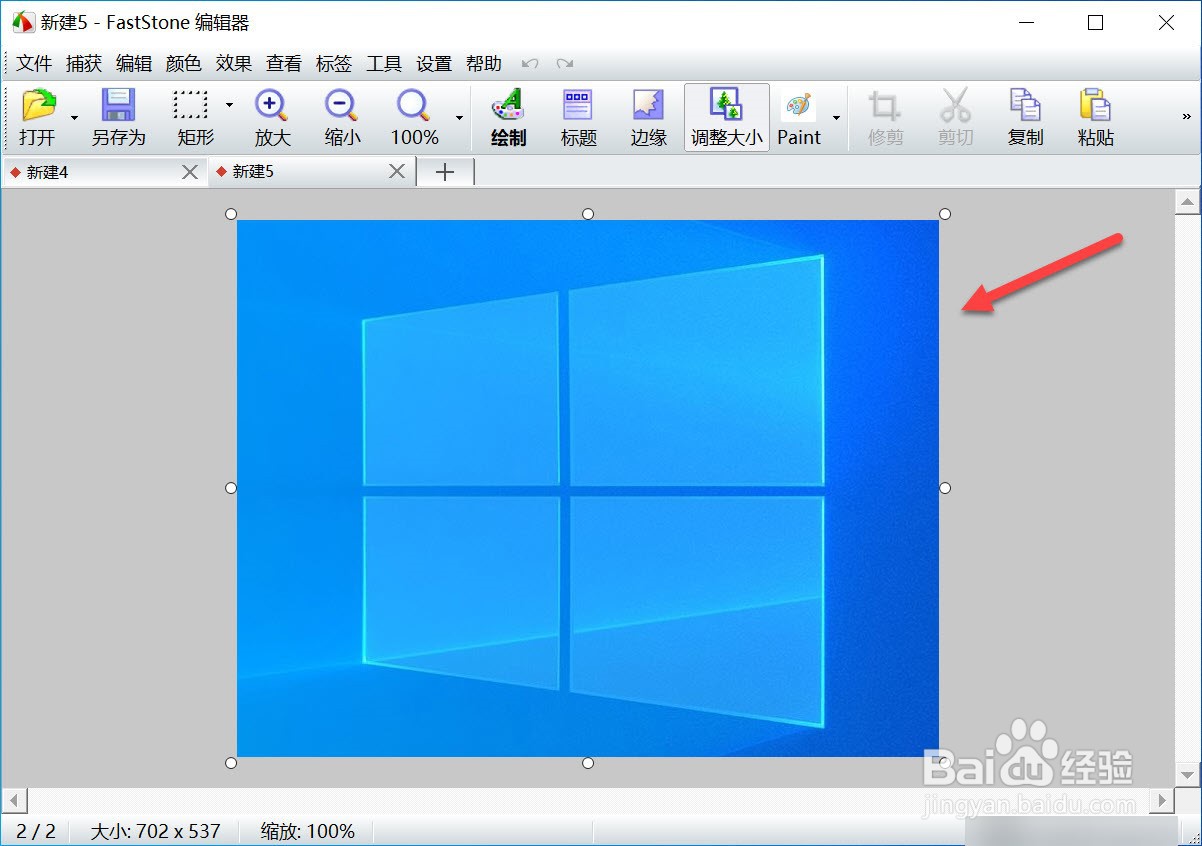Close the 新建5 tab
The width and height of the screenshot is (1202, 846).
397,172
